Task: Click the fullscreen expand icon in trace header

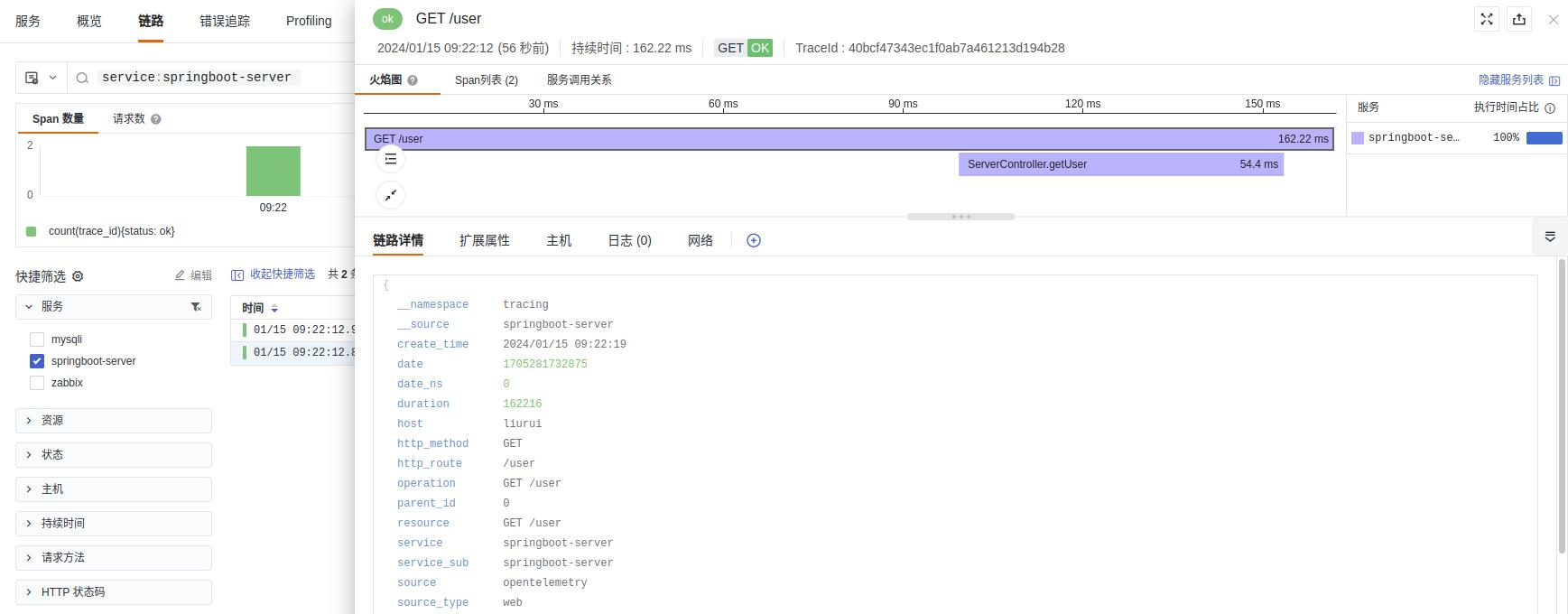Action: [1487, 19]
